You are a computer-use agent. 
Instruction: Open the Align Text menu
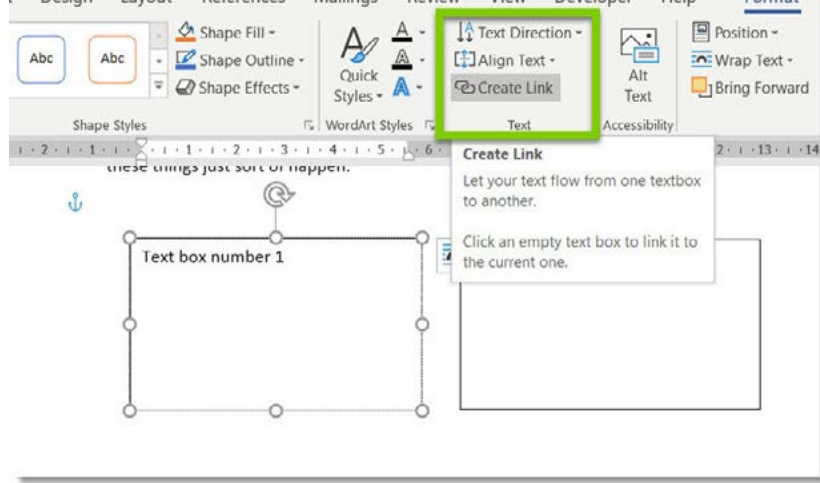tap(505, 61)
